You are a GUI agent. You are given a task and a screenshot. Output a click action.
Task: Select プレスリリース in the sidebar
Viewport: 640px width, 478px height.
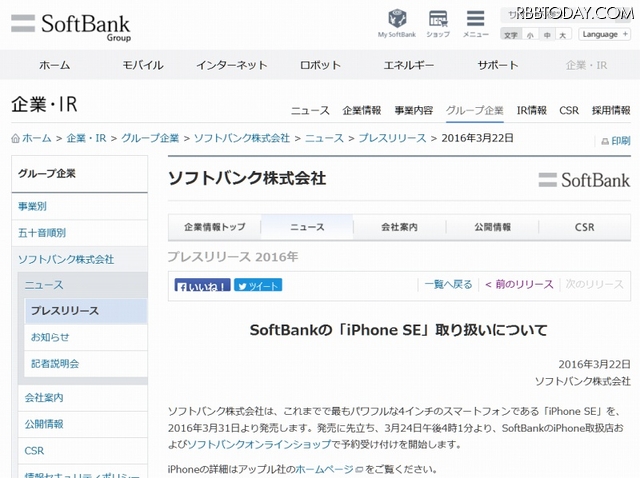click(86, 311)
